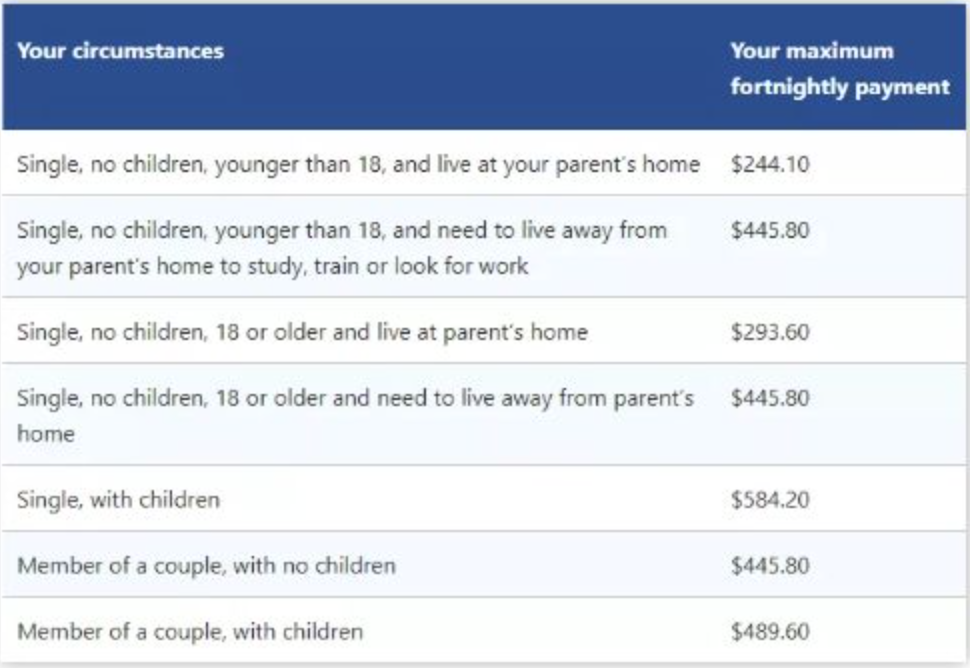Screen dimensions: 970x668
Task: Select '18 or older and live at parent's home' text
Action: pyautogui.click(x=302, y=331)
